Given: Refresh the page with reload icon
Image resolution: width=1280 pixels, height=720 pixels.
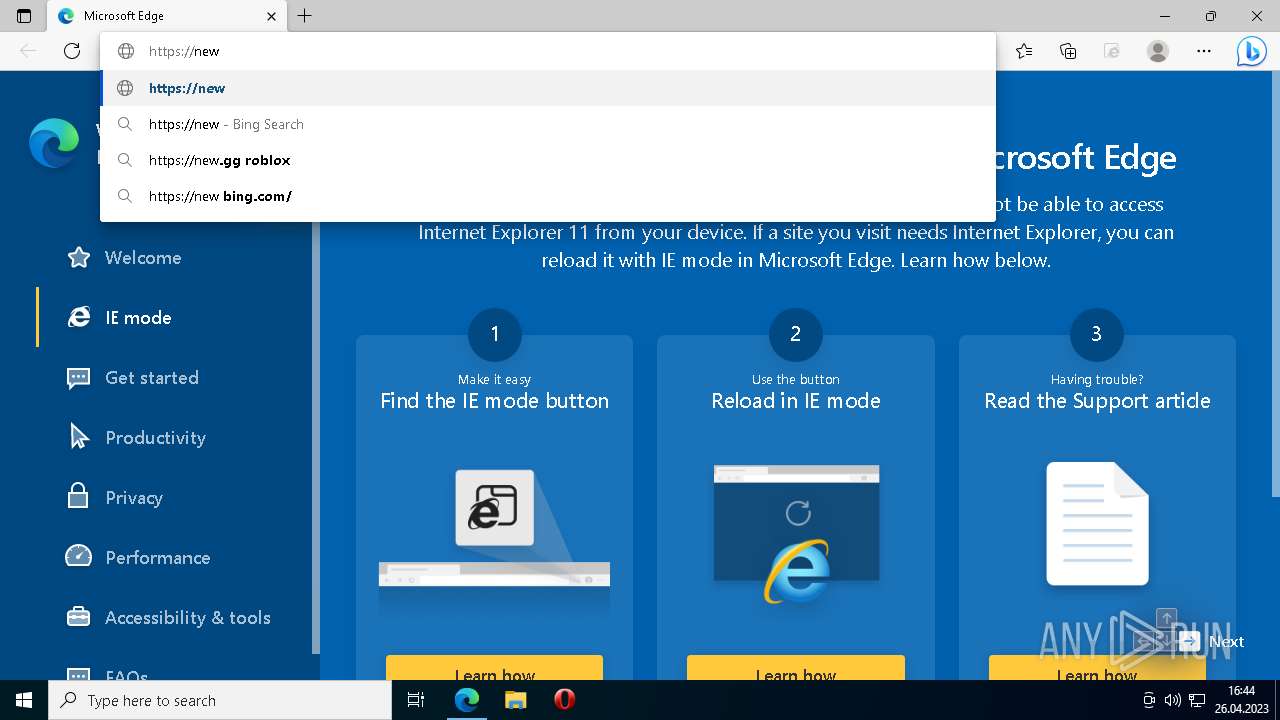Looking at the screenshot, I should tap(72, 51).
